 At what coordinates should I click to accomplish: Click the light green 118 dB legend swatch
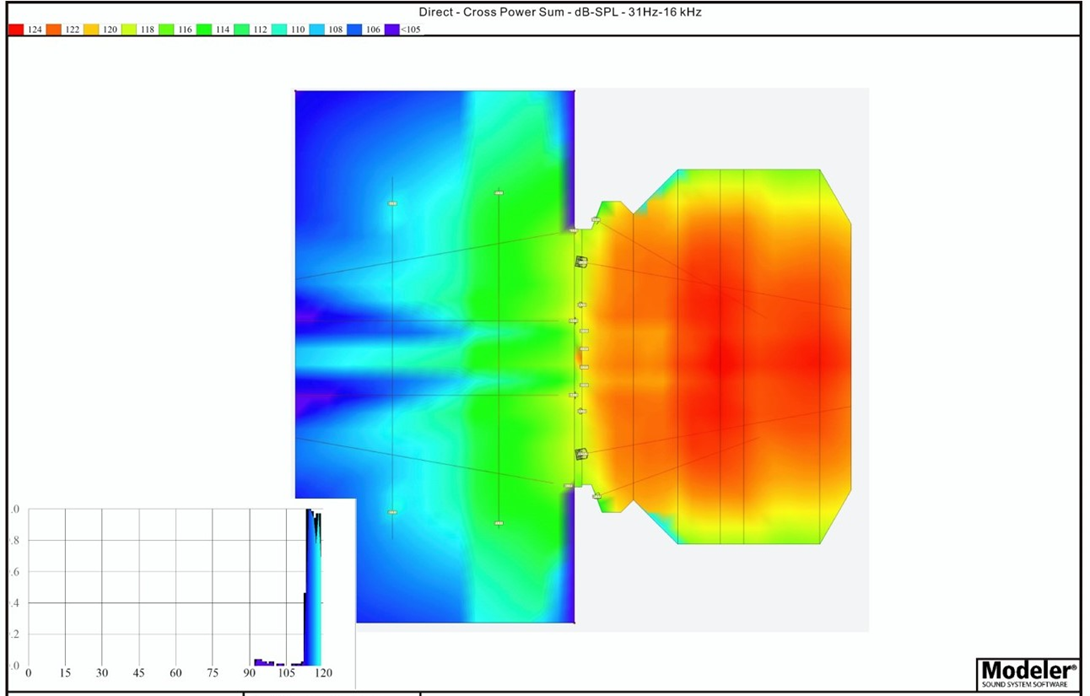[128, 30]
